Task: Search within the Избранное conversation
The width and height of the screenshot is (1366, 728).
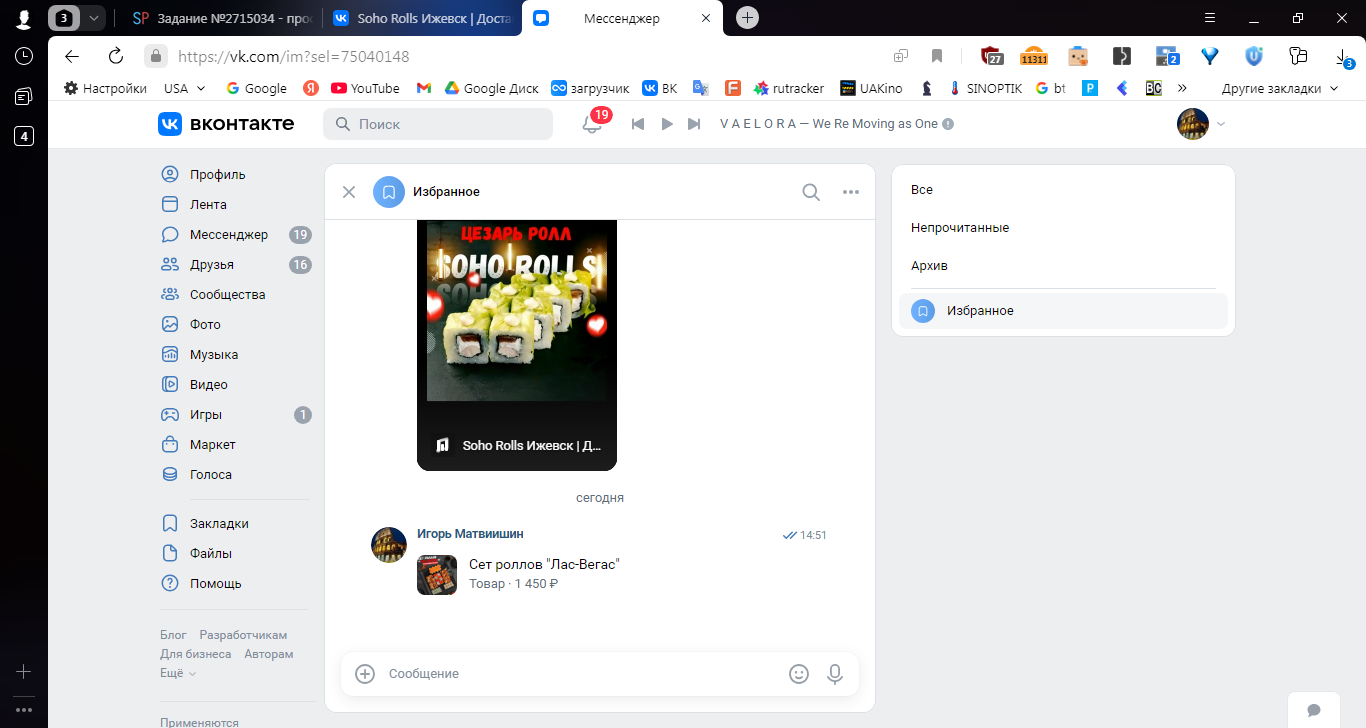Action: tap(811, 192)
